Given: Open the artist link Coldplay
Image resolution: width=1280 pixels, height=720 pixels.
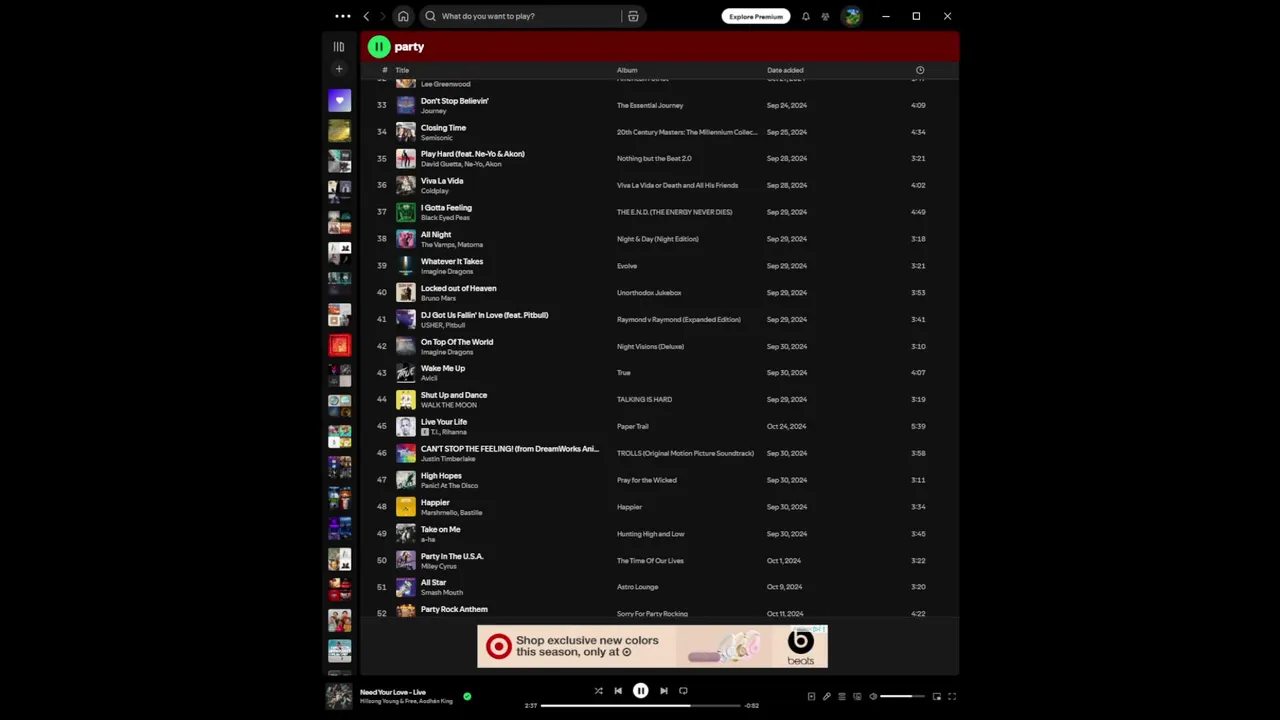Looking at the screenshot, I should pyautogui.click(x=434, y=191).
